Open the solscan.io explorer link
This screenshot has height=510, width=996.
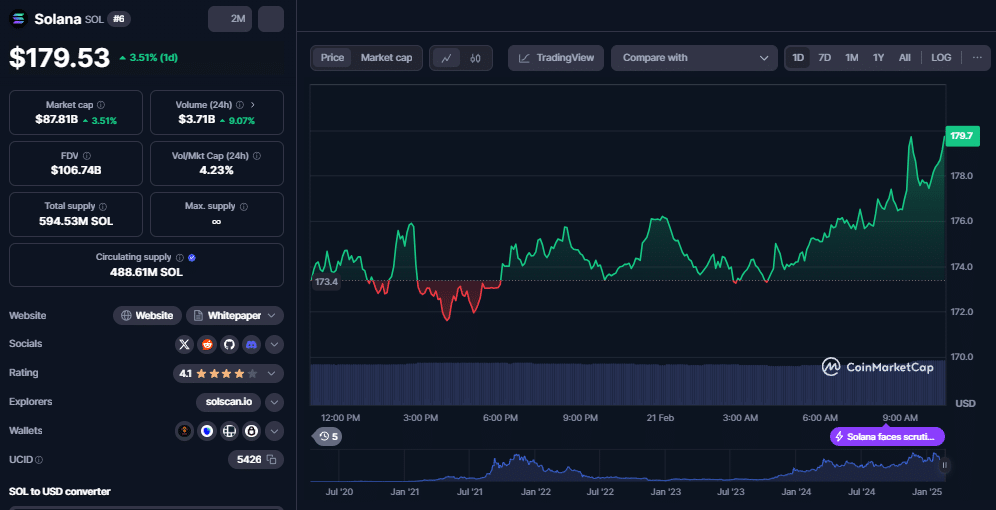click(x=229, y=402)
